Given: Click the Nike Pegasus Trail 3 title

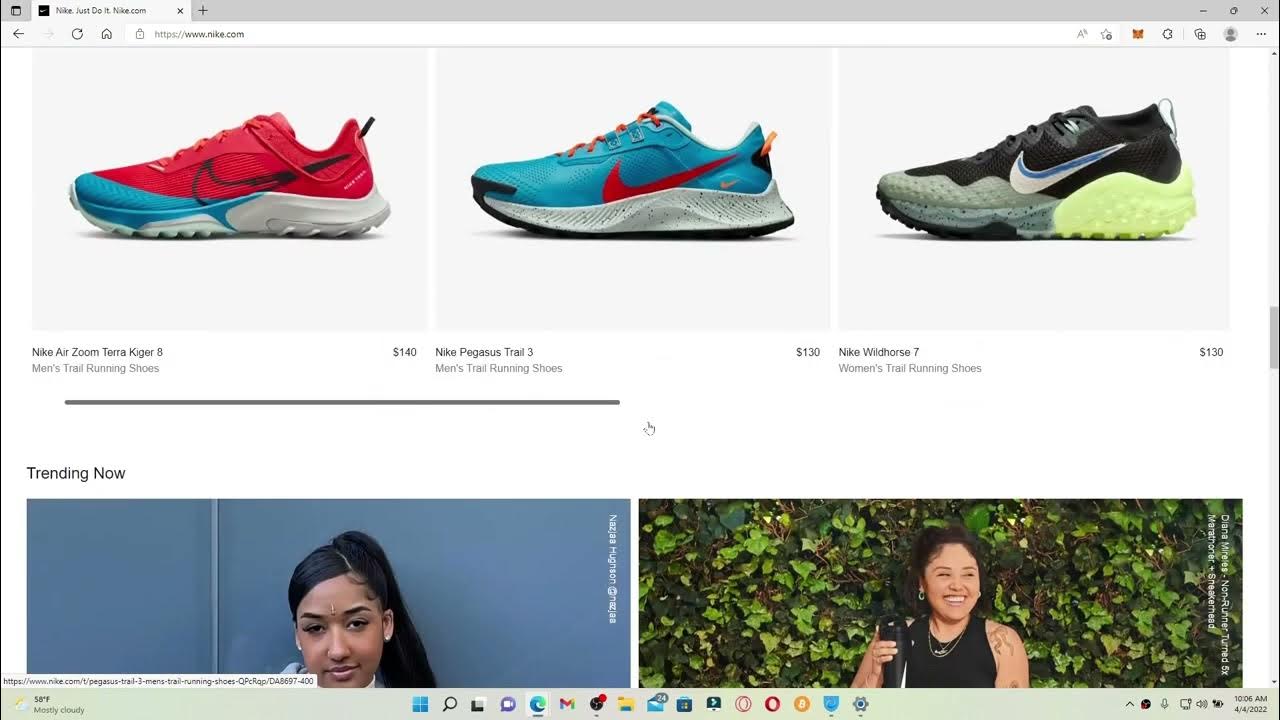Looking at the screenshot, I should (484, 352).
